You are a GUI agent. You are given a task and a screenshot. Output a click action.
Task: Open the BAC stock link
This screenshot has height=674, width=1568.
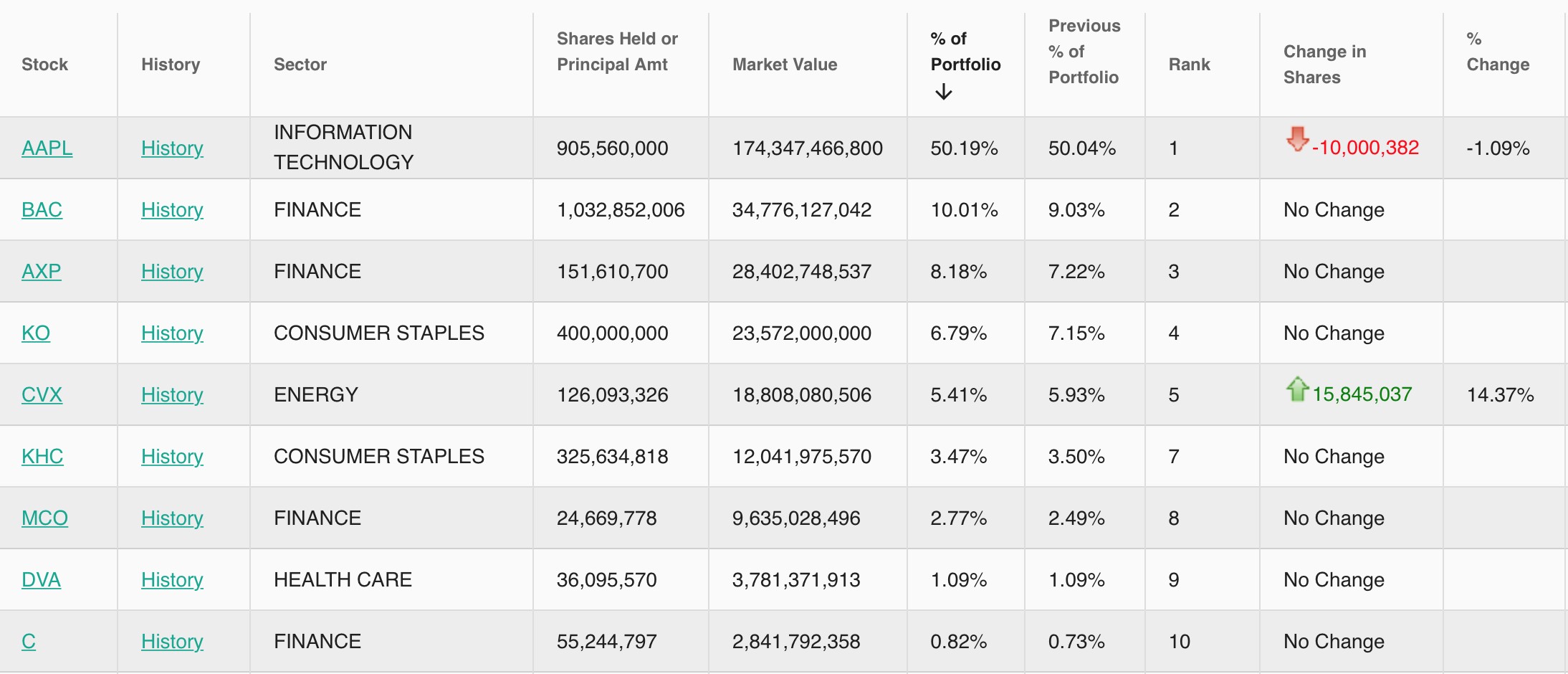click(42, 209)
